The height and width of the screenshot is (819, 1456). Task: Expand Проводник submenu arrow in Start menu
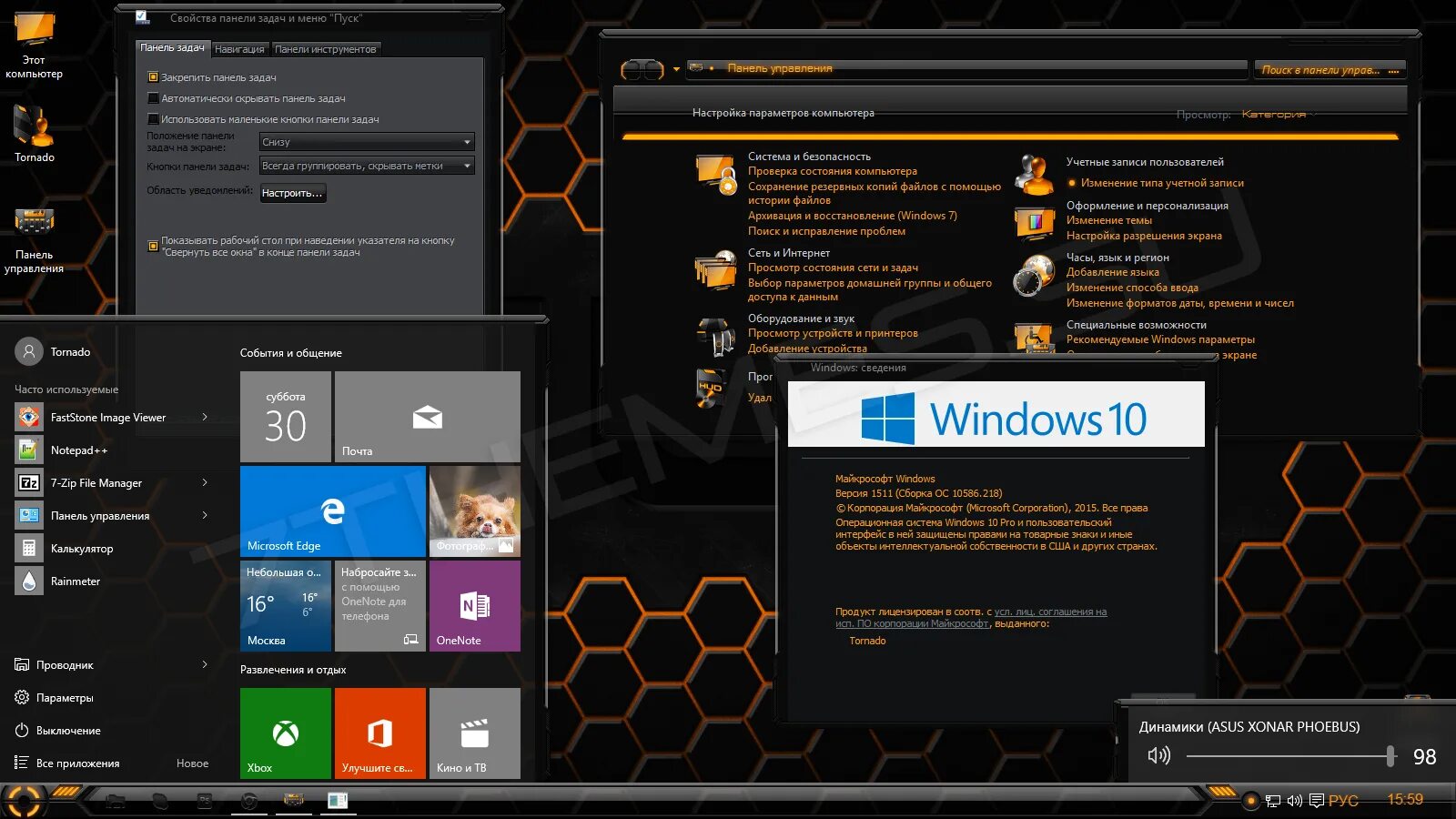pos(205,664)
